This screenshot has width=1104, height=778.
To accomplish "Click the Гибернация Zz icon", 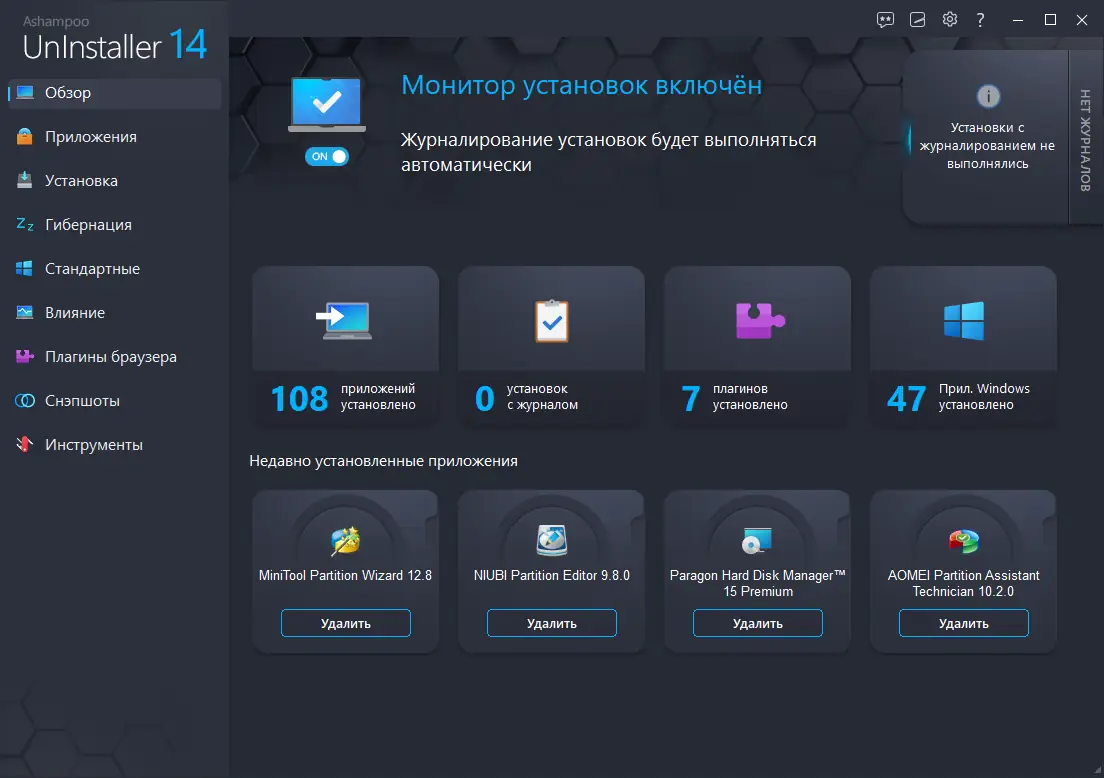I will (25, 225).
